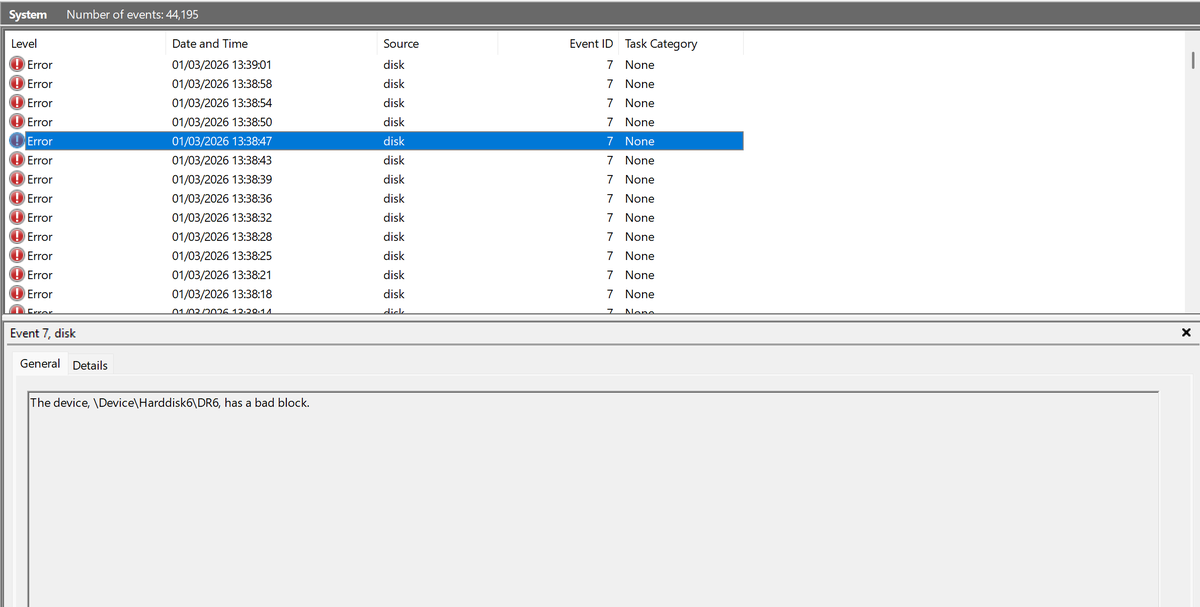Viewport: 1200px width, 607px height.
Task: Click the System log title
Action: tap(28, 14)
